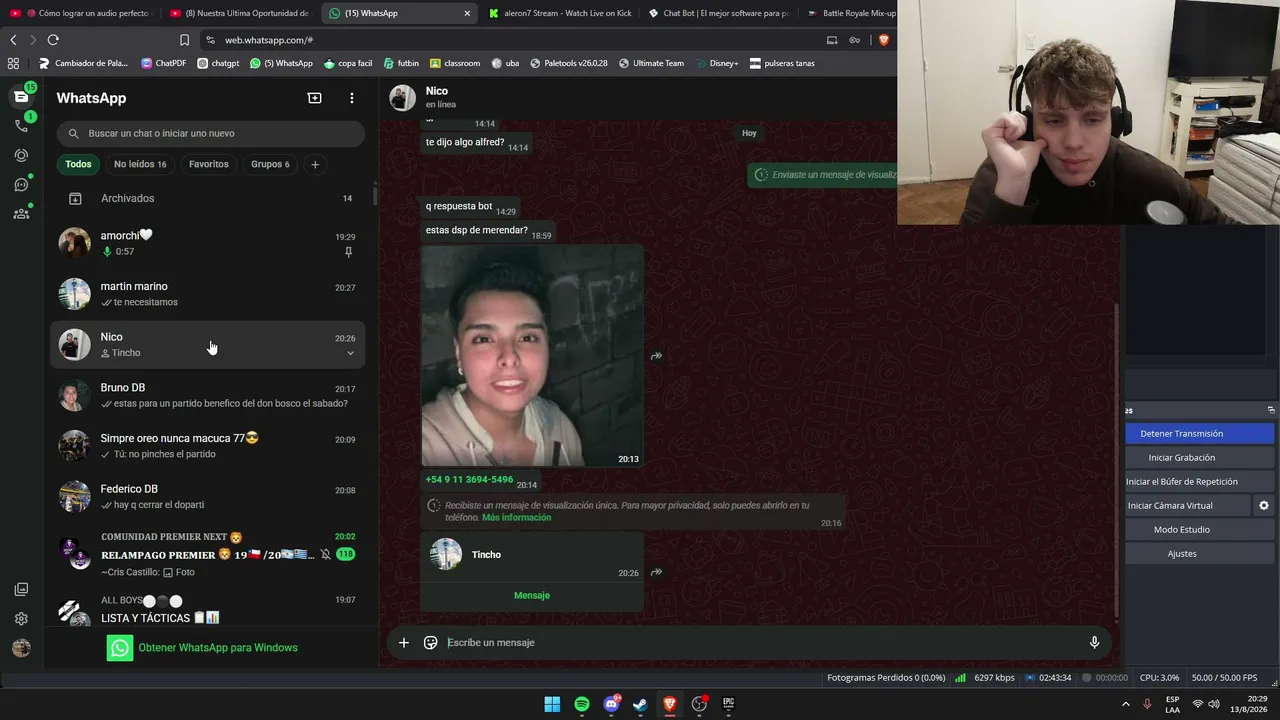1280x720 pixels.
Task: Focus the chat search field
Action: (210, 133)
